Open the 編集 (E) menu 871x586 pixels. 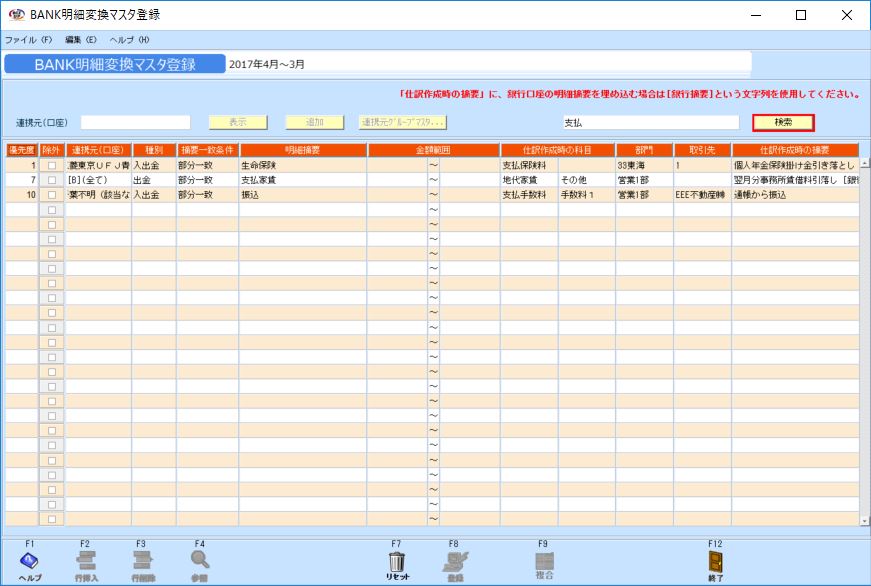tap(81, 39)
